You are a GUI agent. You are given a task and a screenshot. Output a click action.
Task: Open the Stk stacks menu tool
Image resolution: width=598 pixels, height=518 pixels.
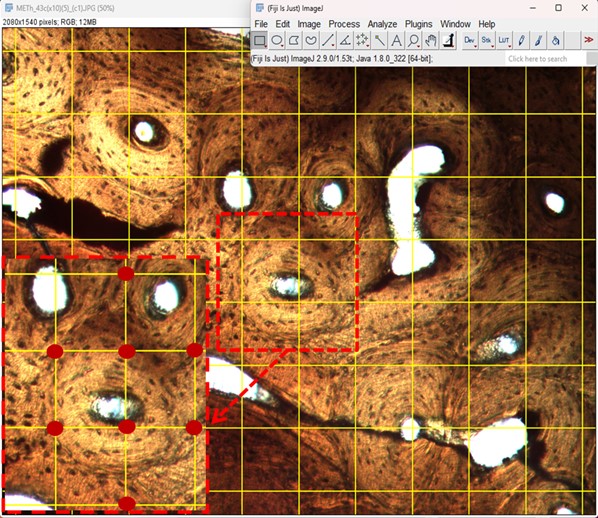(487, 40)
